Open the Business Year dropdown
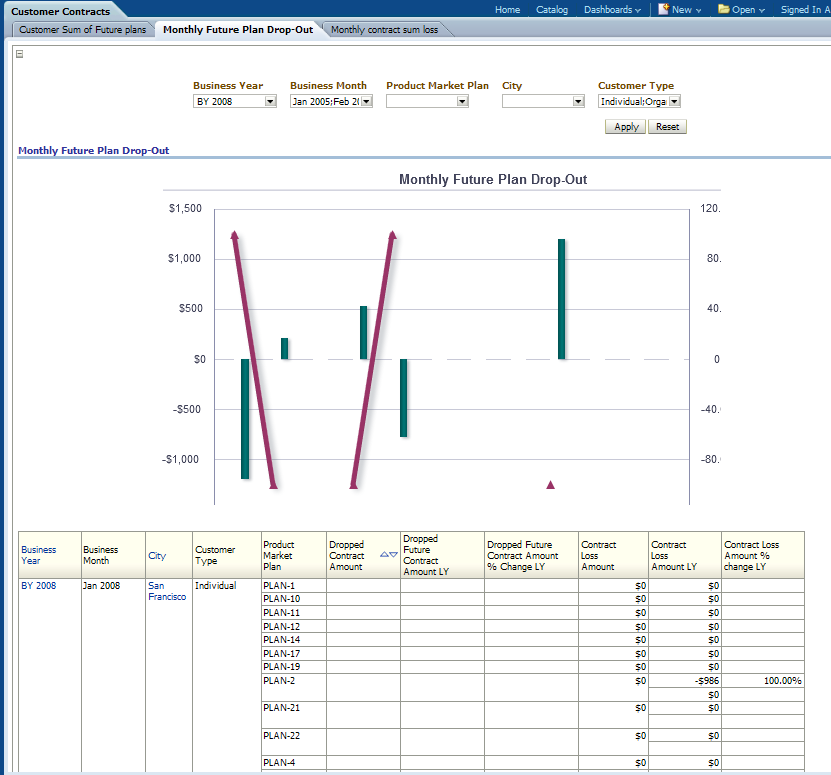This screenshot has width=831, height=775. tap(270, 101)
